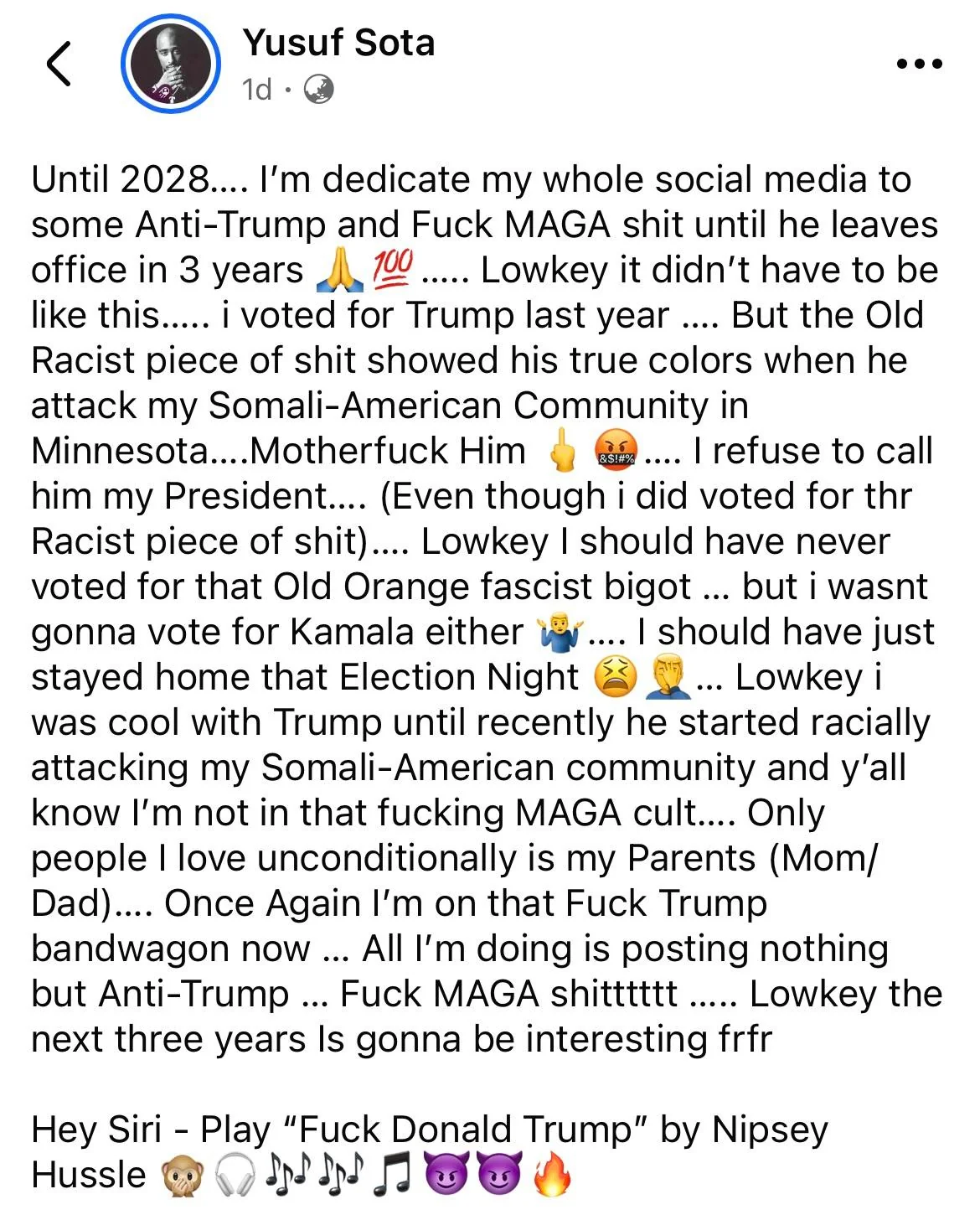Click the 1d post timestamp

point(256,89)
